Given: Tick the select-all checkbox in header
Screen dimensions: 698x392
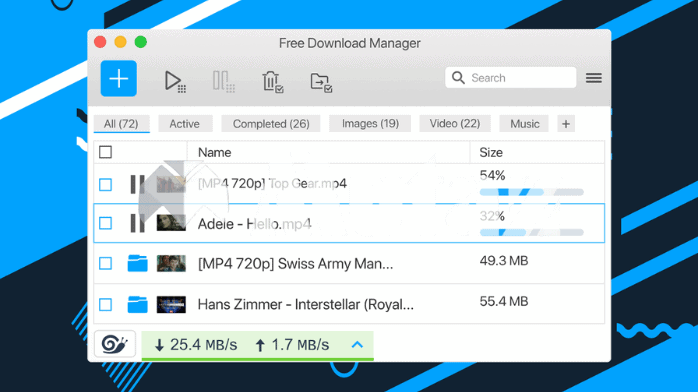Looking at the screenshot, I should 106,152.
